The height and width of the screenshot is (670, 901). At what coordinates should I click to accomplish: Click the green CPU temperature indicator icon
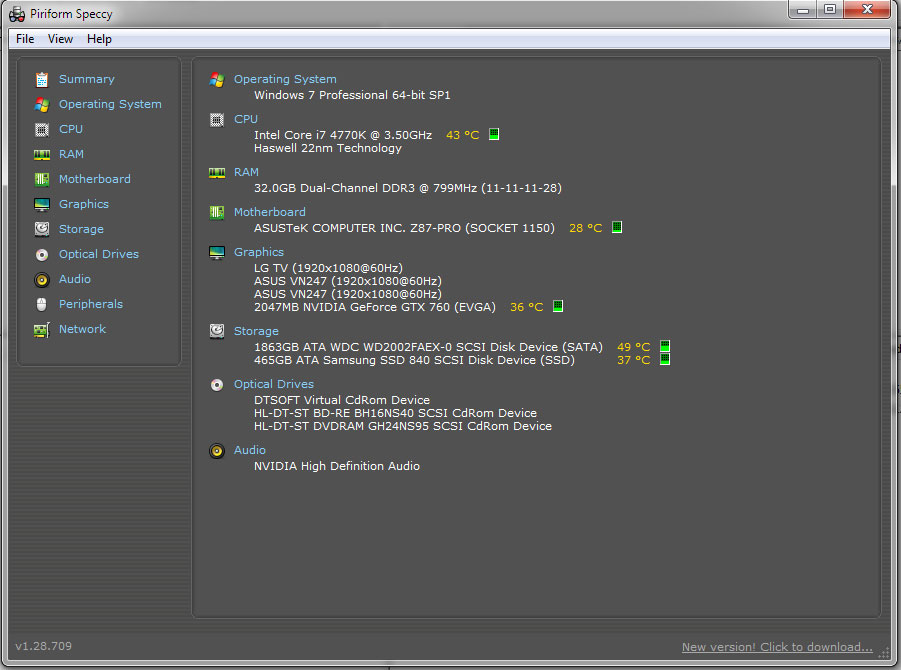click(494, 134)
